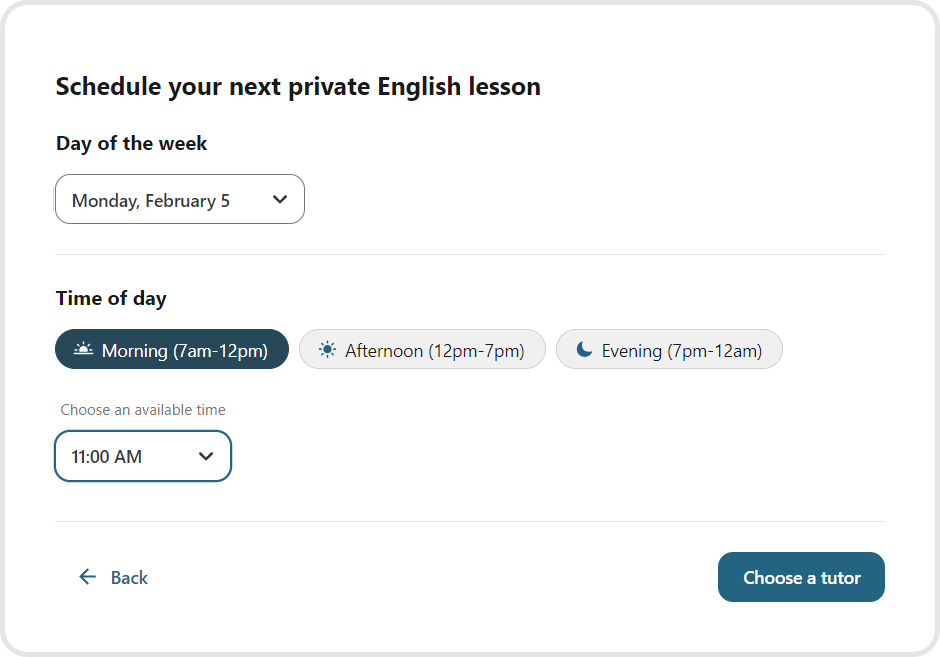
Task: Click the Choose an available time label
Action: (143, 410)
